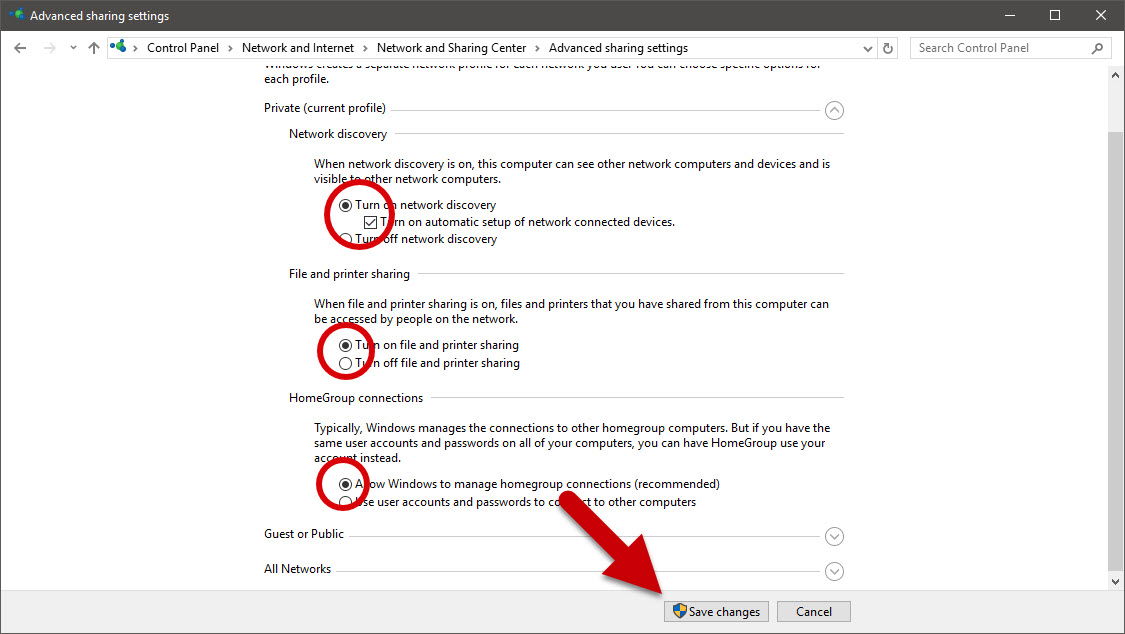Open submenu arrow after Network and Internet
Viewport: 1125px width, 634px height.
(x=365, y=48)
